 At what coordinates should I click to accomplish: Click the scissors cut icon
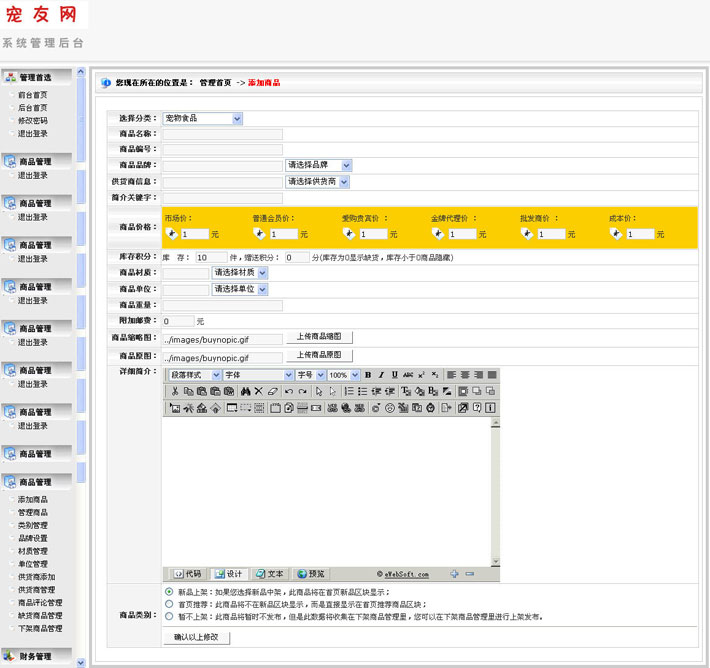point(174,391)
